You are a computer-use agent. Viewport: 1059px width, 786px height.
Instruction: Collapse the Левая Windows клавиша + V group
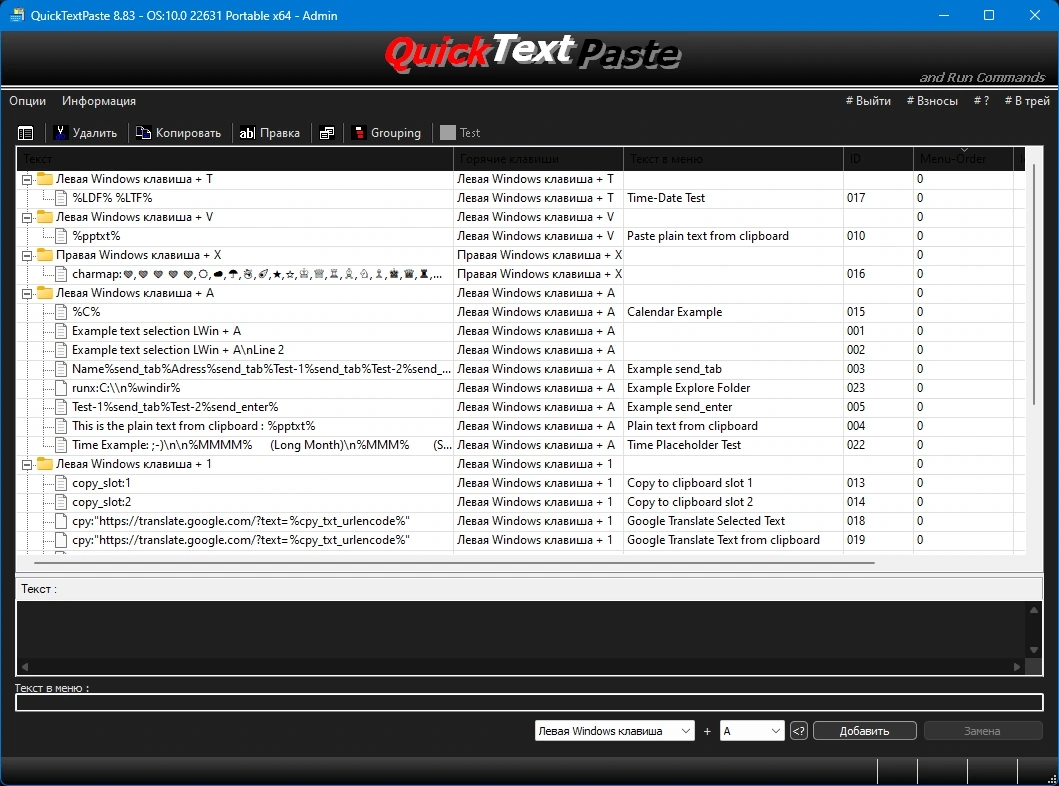tap(27, 217)
